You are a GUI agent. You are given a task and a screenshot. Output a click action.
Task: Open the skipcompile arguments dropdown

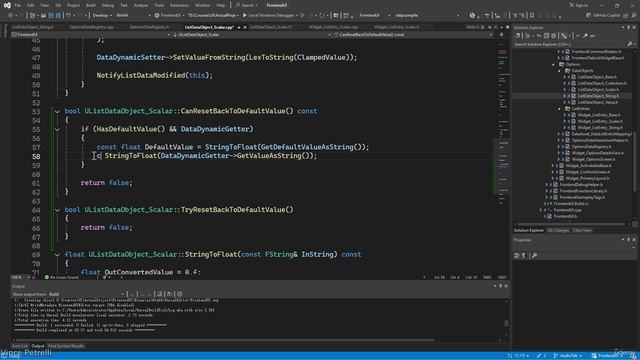427,15
